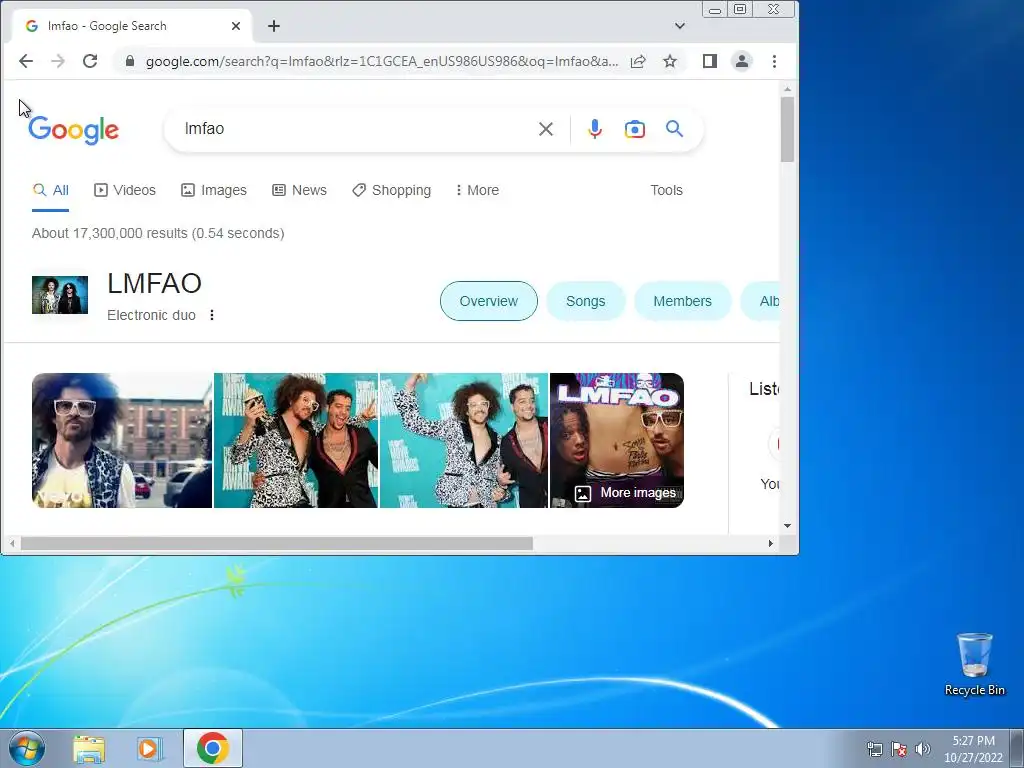The width and height of the screenshot is (1024, 768).
Task: Open Chrome's three-dot menu
Action: [775, 61]
